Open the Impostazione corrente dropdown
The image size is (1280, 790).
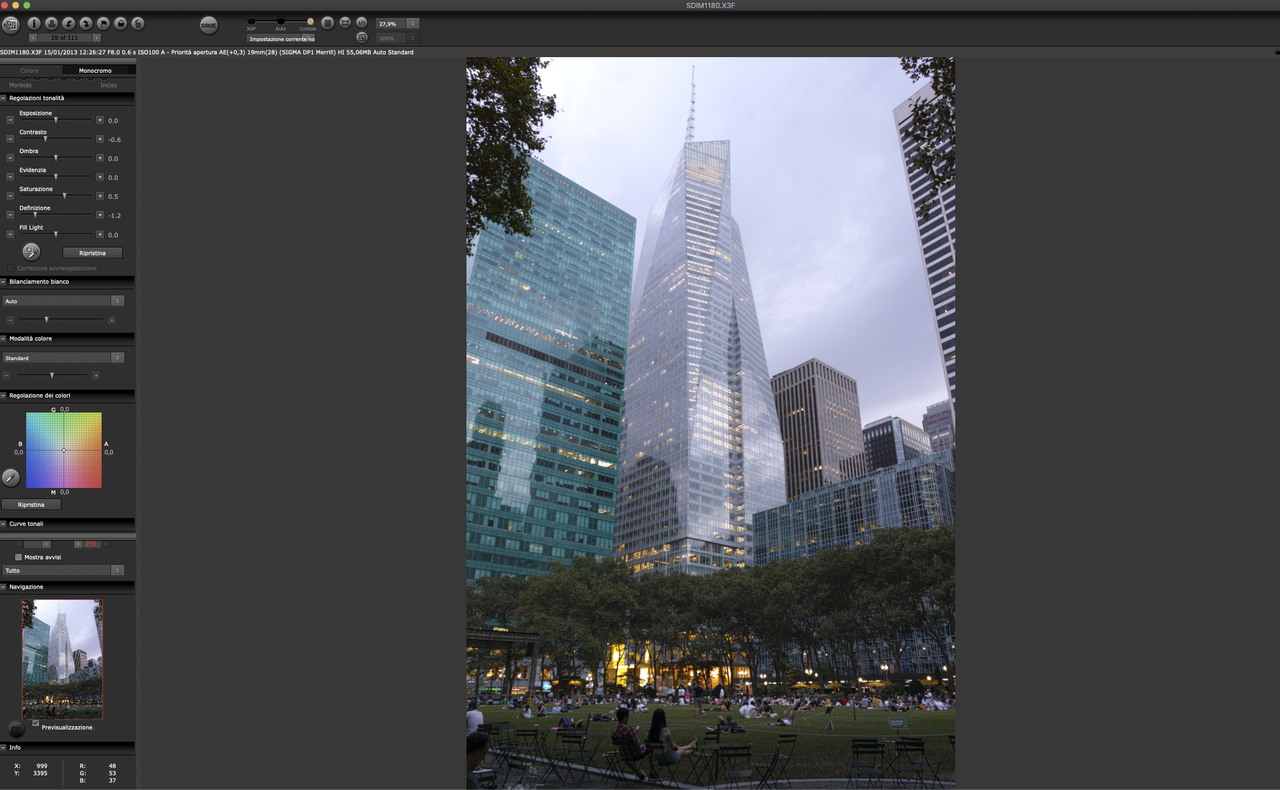(x=281, y=38)
